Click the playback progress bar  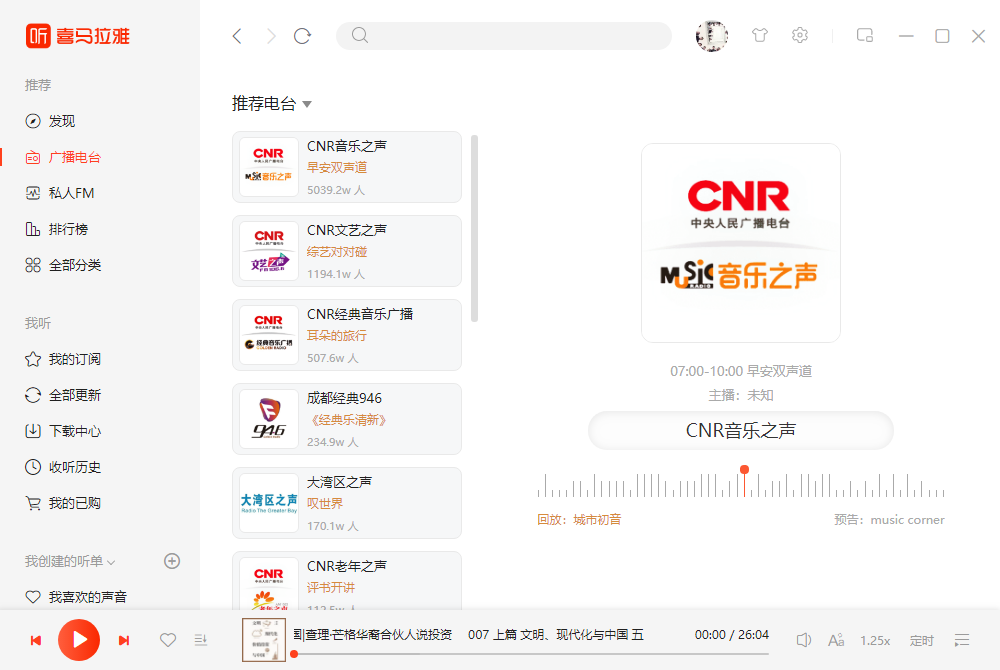[x=531, y=654]
